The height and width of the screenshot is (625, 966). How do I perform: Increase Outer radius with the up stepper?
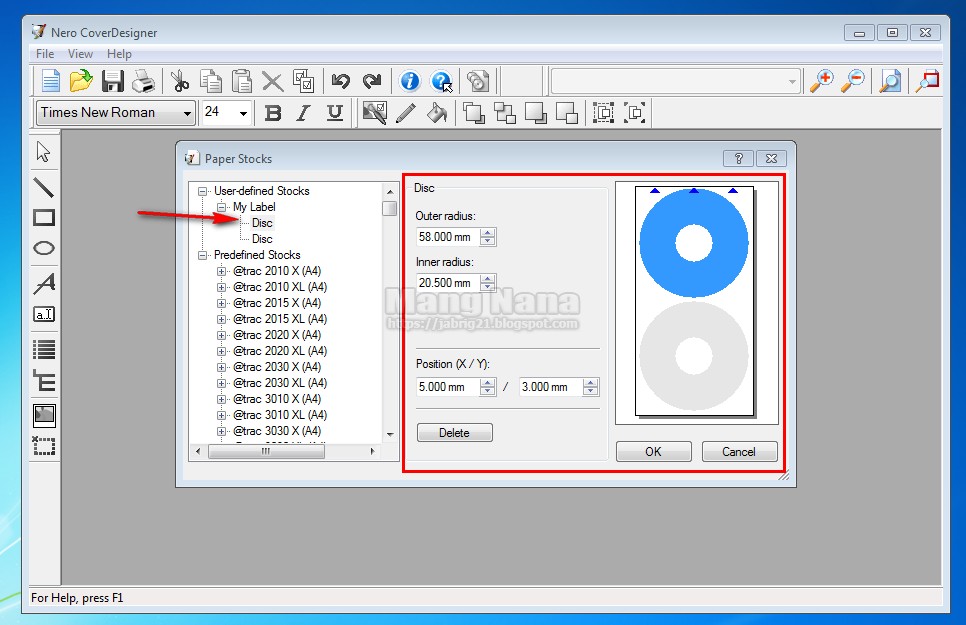coord(487,232)
